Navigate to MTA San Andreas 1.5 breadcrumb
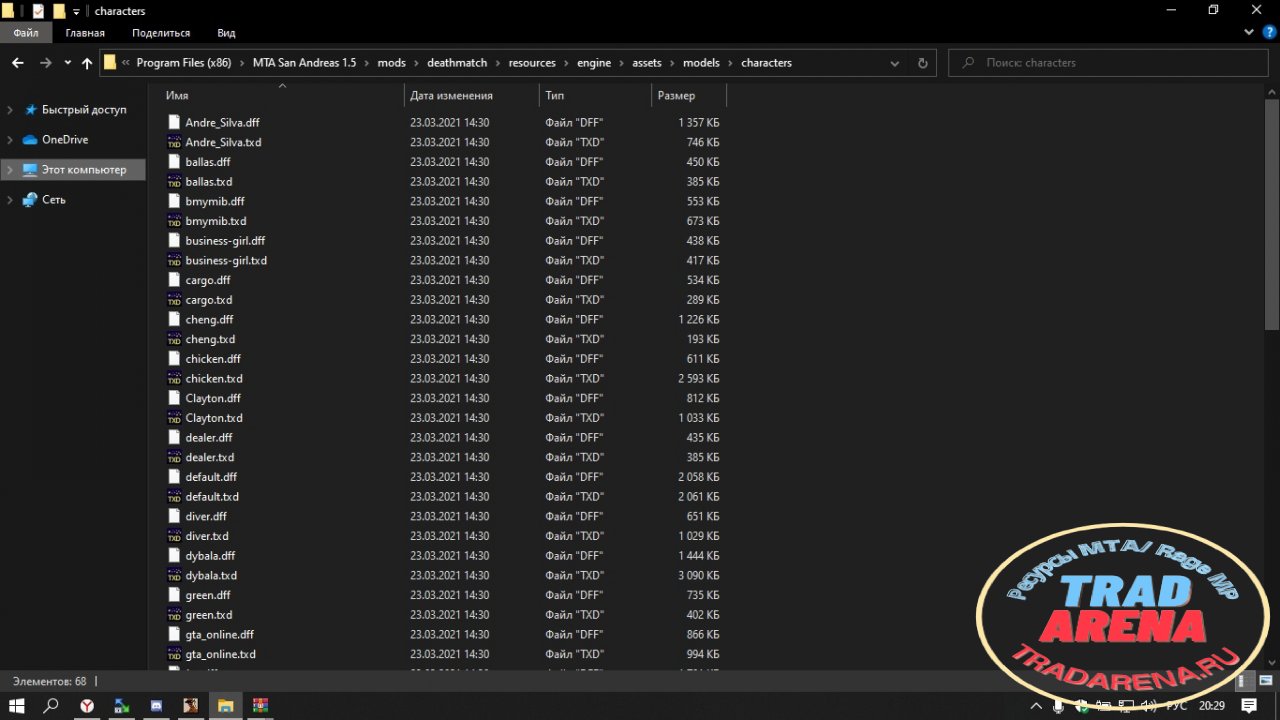The width and height of the screenshot is (1280, 720). point(304,63)
